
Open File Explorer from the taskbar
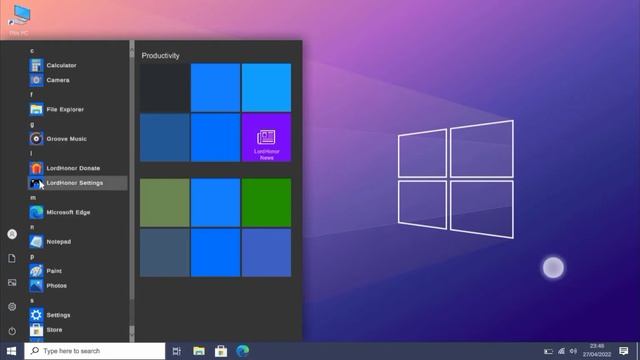point(199,351)
